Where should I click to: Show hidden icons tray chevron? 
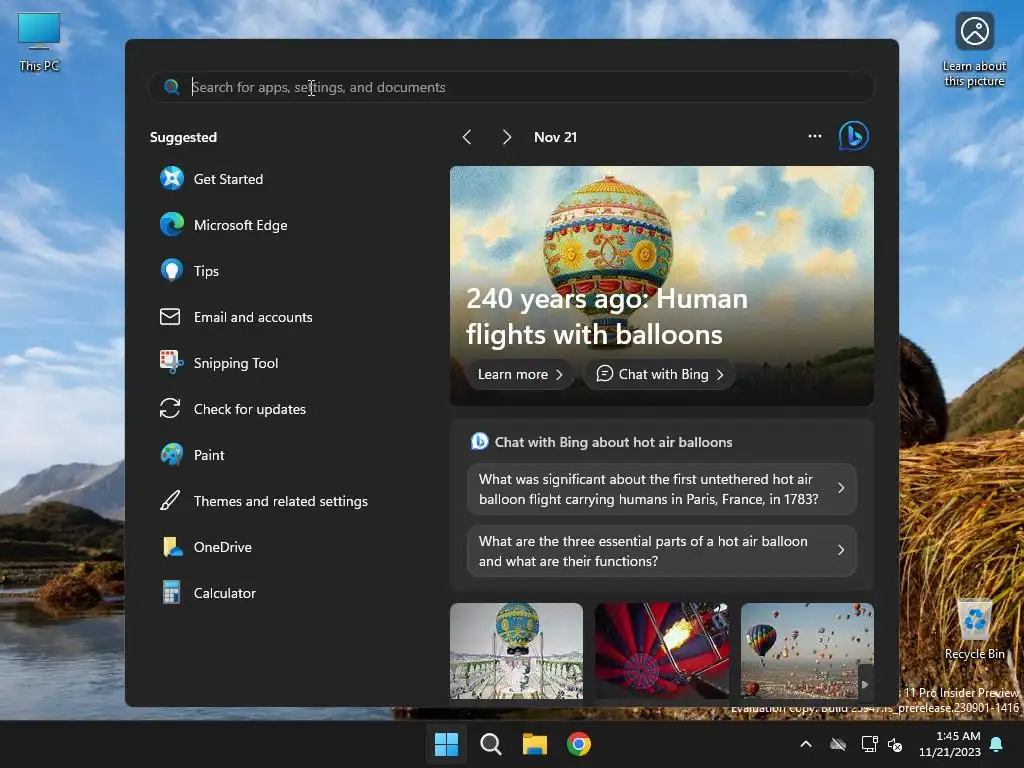pyautogui.click(x=806, y=744)
